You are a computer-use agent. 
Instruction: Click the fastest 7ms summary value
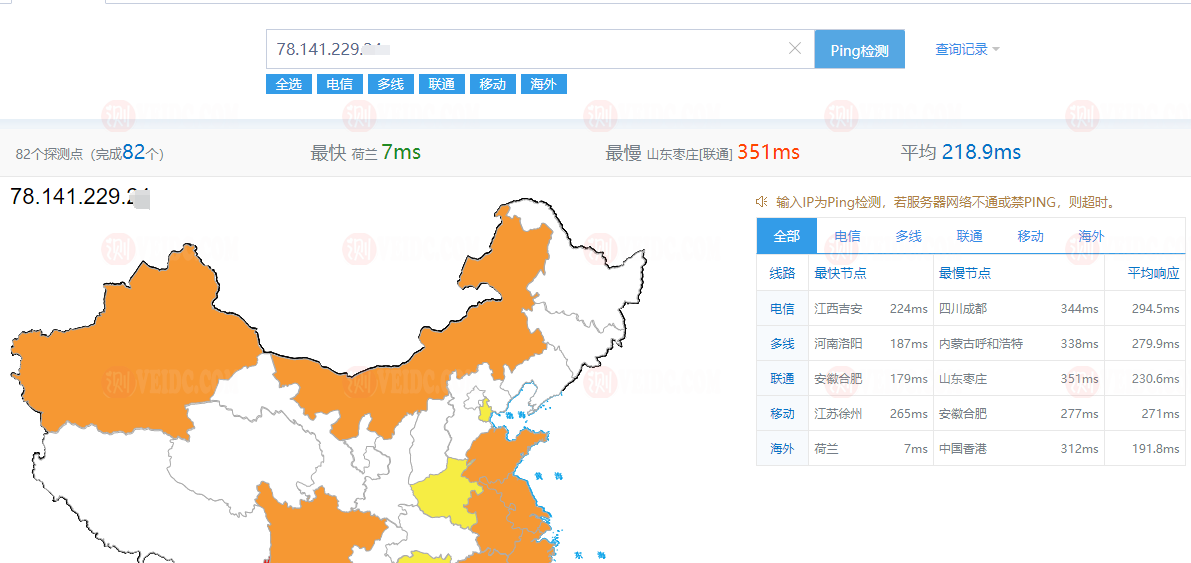(401, 152)
